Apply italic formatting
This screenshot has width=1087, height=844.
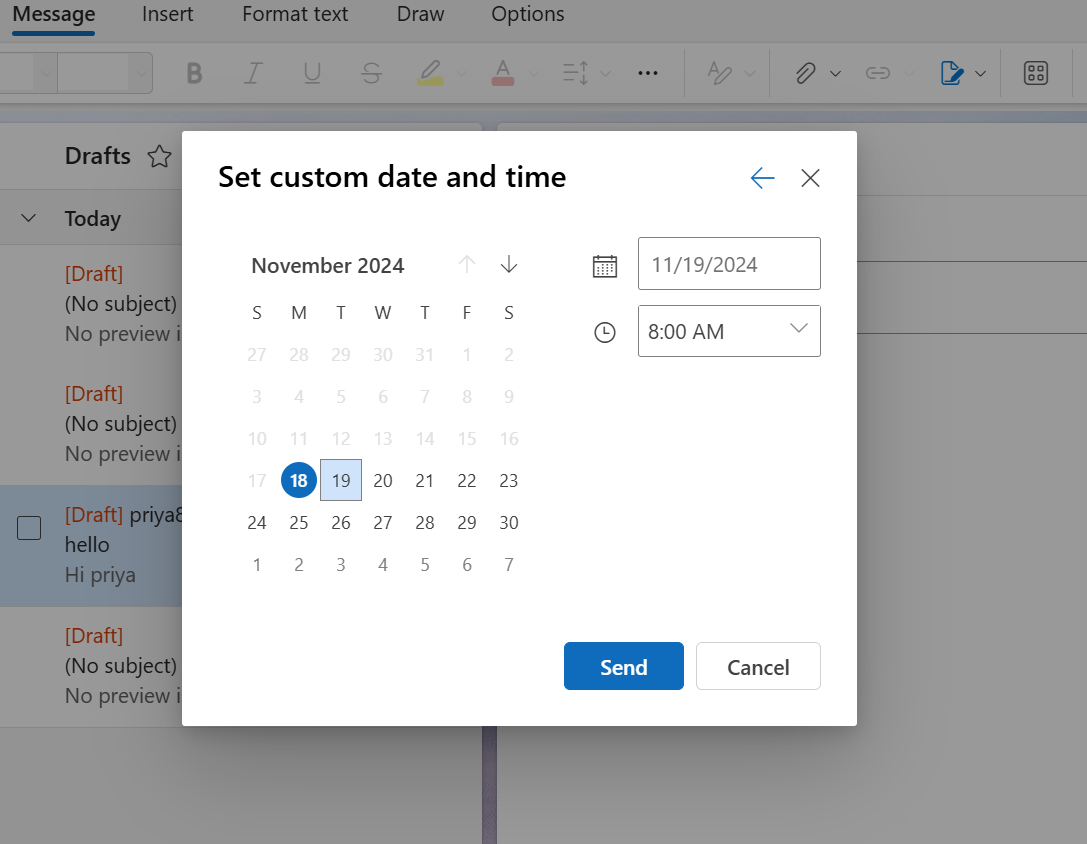pyautogui.click(x=253, y=72)
